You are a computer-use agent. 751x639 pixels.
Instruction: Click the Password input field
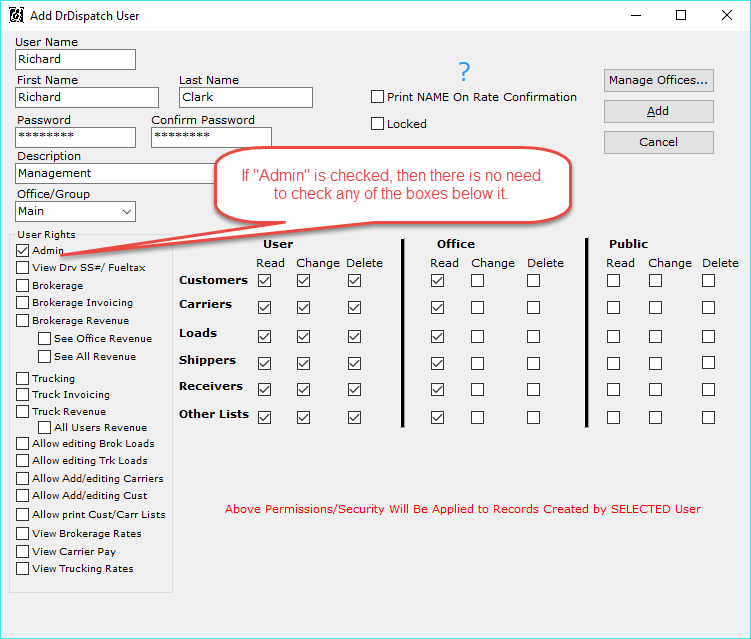pos(75,137)
